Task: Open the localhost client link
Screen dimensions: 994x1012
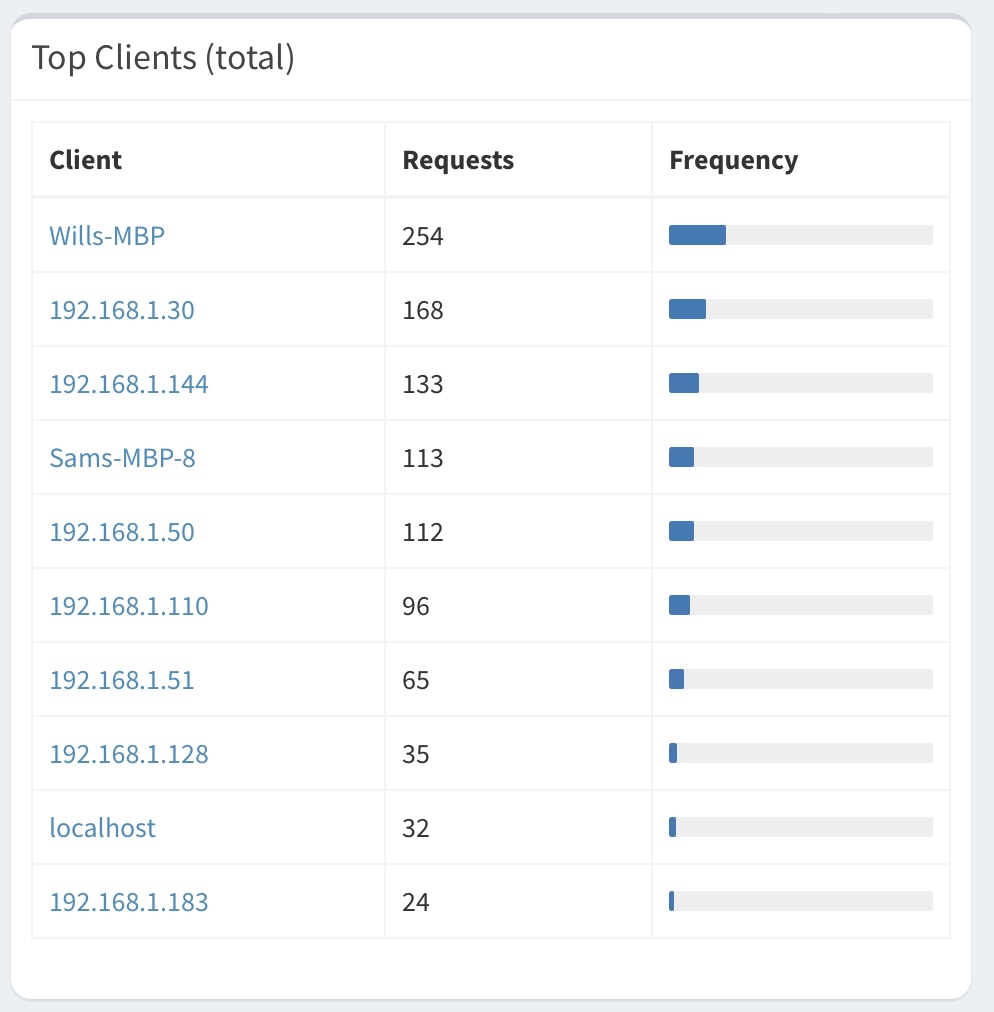Action: tap(103, 827)
